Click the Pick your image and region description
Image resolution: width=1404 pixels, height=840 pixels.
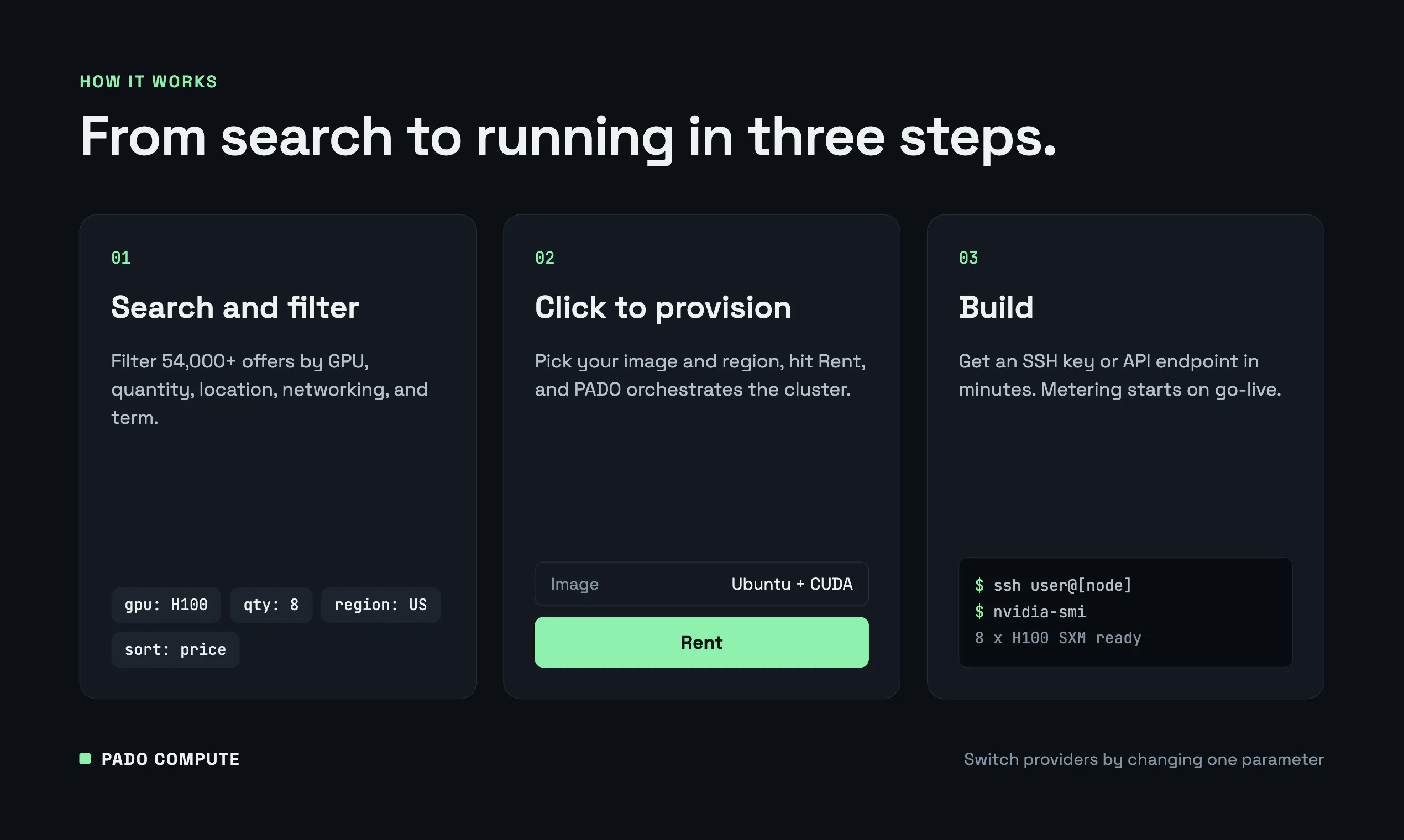pos(700,375)
